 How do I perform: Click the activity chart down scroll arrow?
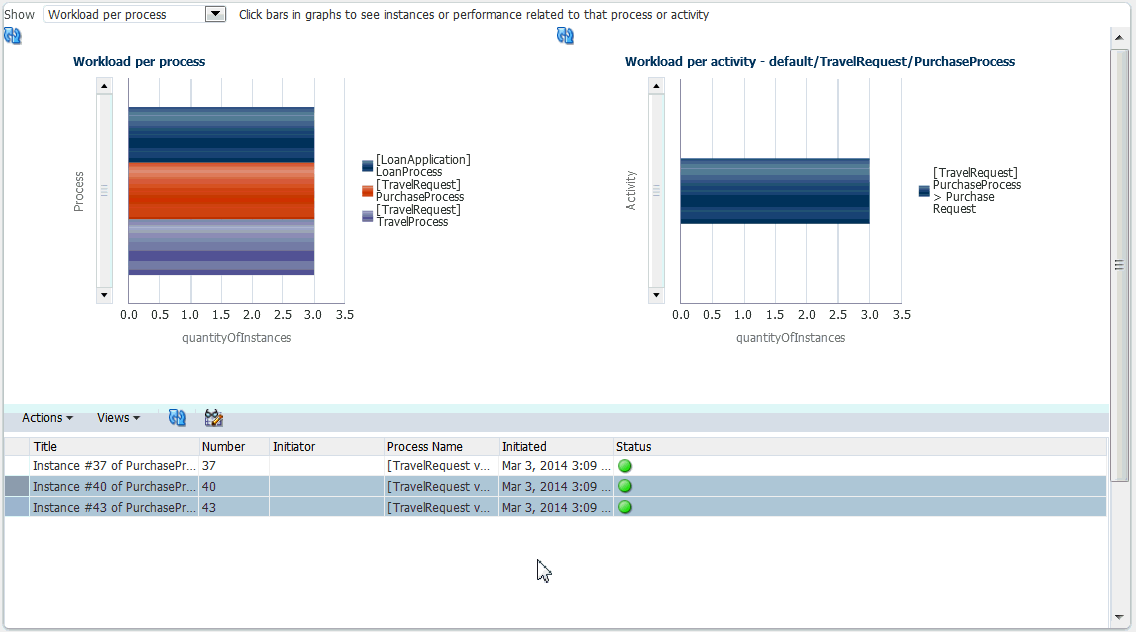click(656, 295)
